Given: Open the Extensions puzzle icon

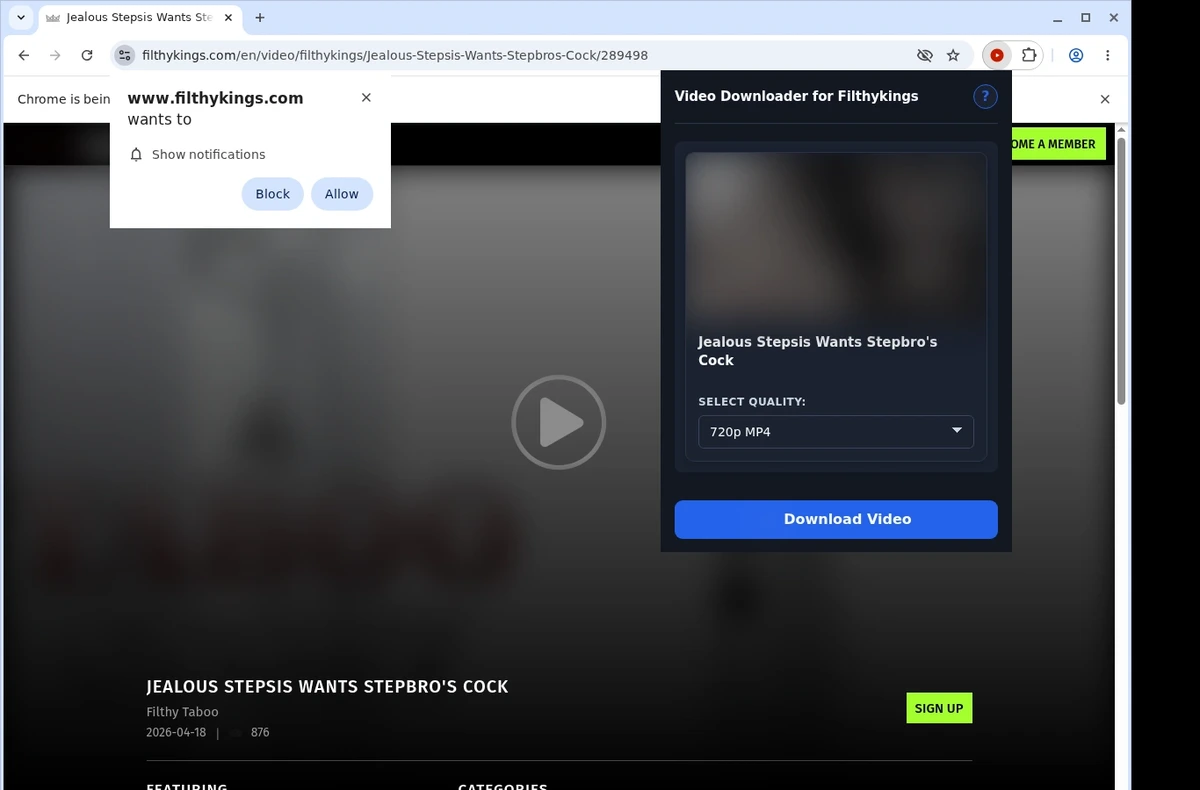Looking at the screenshot, I should click(x=1029, y=56).
